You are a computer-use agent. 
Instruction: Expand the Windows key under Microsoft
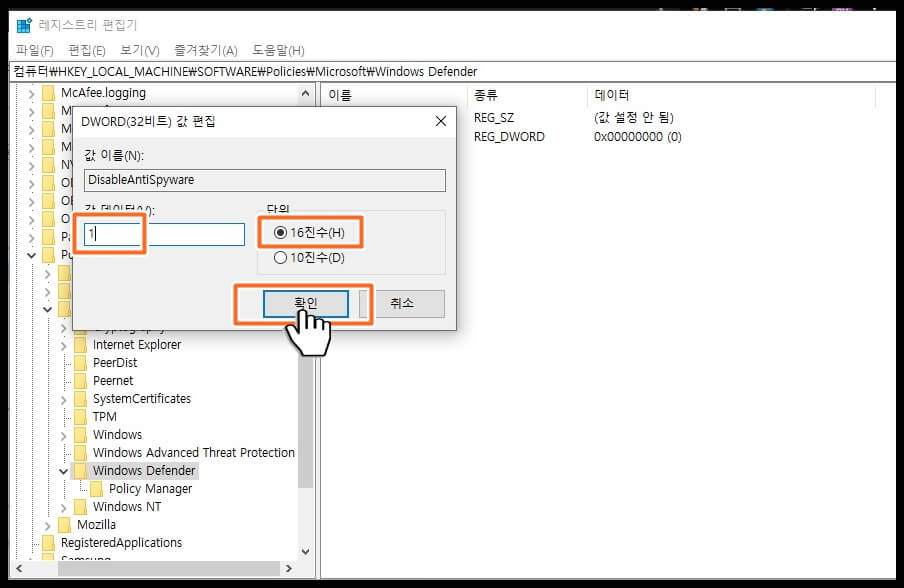coord(64,435)
